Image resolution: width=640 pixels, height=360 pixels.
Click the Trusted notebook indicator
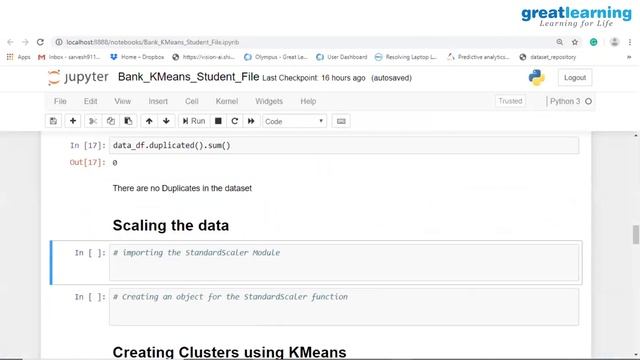[x=510, y=101]
